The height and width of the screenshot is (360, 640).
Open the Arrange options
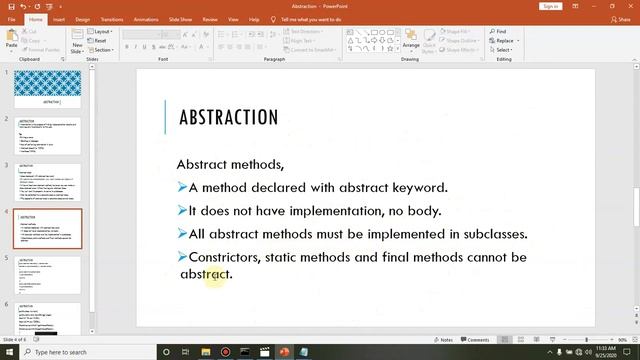tap(411, 40)
